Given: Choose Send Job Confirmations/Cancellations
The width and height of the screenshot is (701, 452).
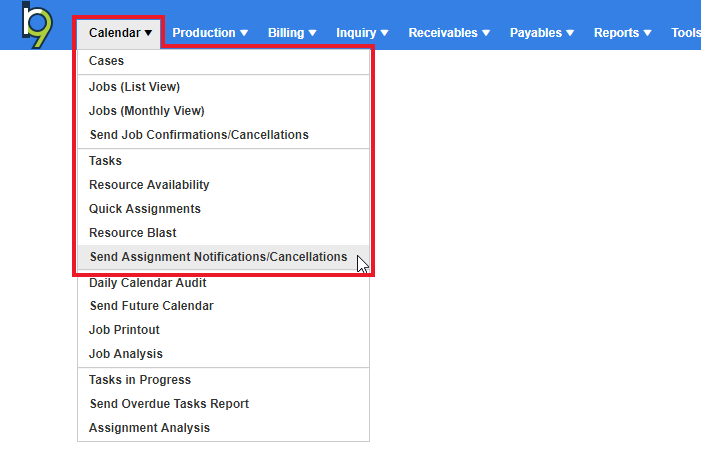Looking at the screenshot, I should [224, 135].
